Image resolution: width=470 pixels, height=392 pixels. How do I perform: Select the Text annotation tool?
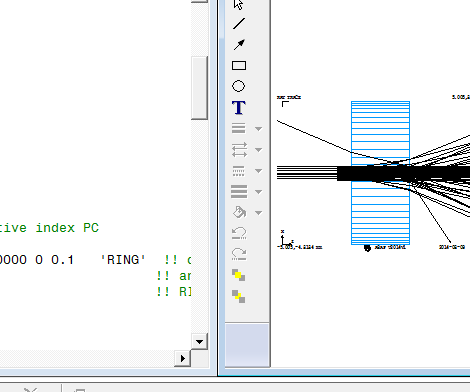(x=239, y=108)
